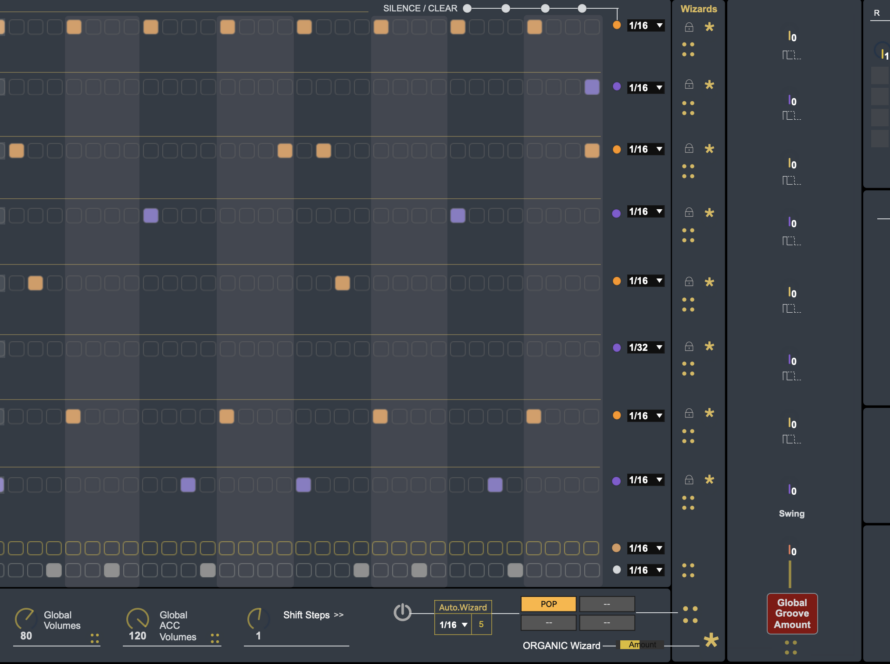Select the POP wizard style
The height and width of the screenshot is (664, 890).
click(x=548, y=604)
